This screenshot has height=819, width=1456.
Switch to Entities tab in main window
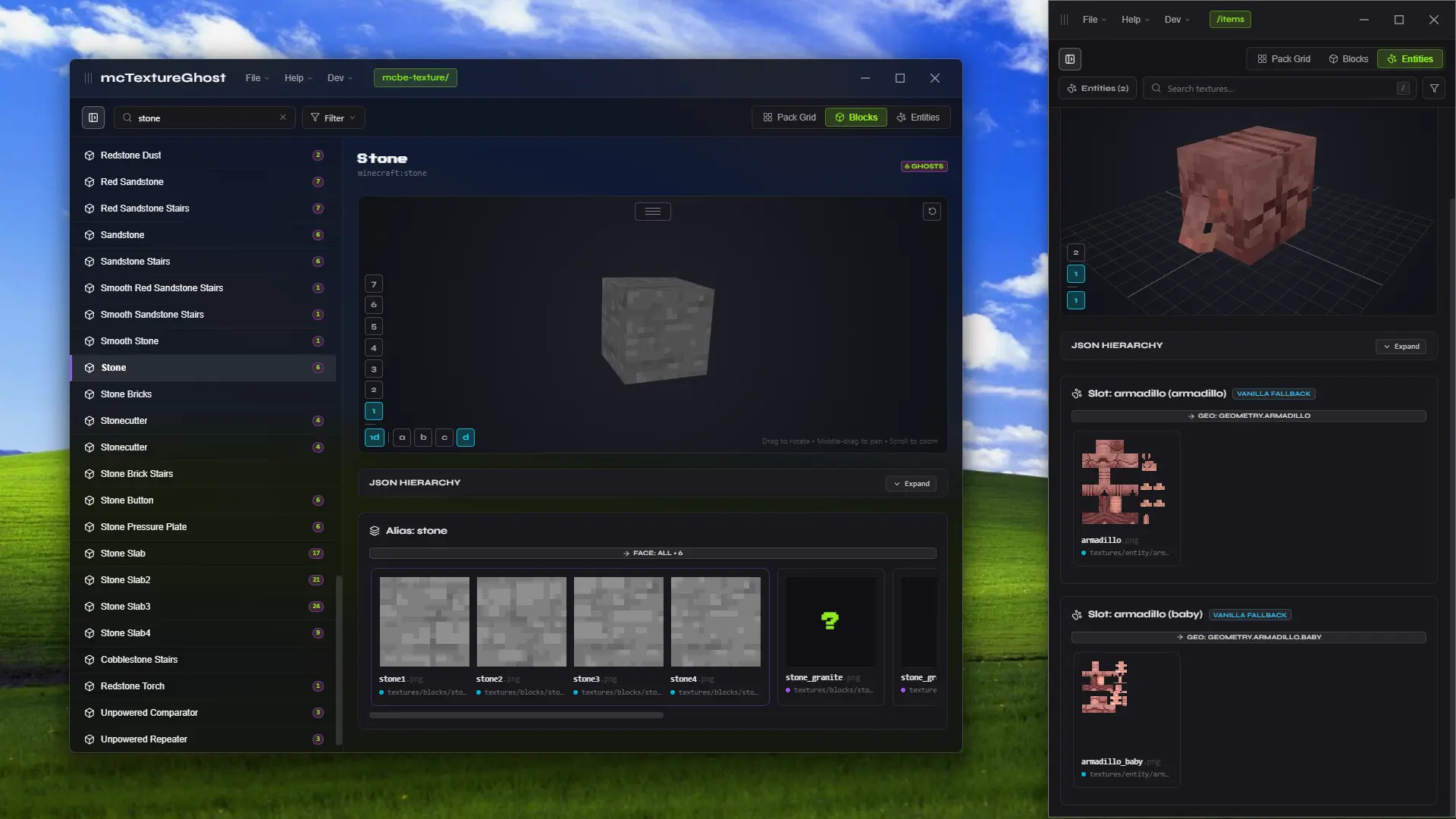pyautogui.click(x=918, y=118)
